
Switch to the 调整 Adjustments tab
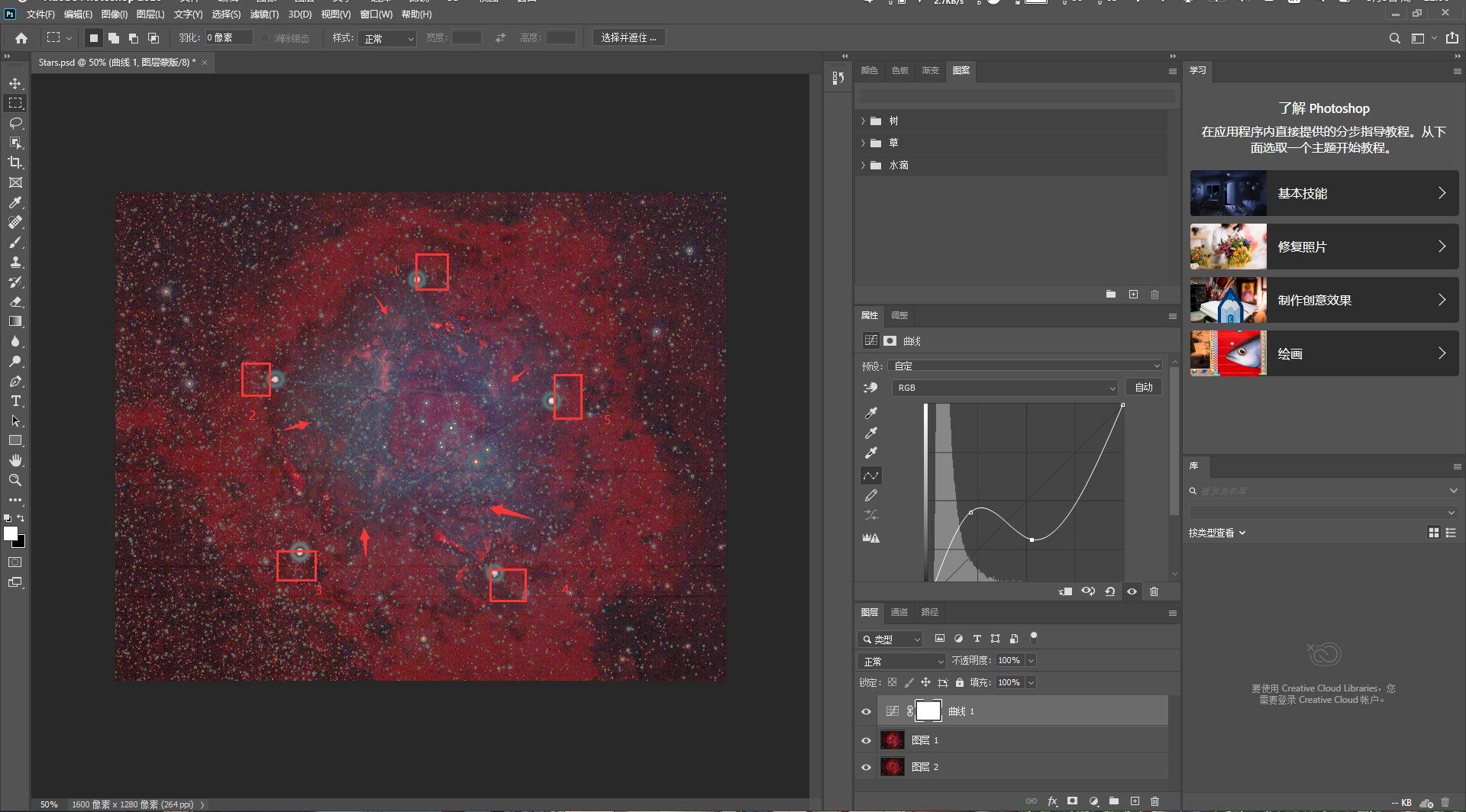899,315
